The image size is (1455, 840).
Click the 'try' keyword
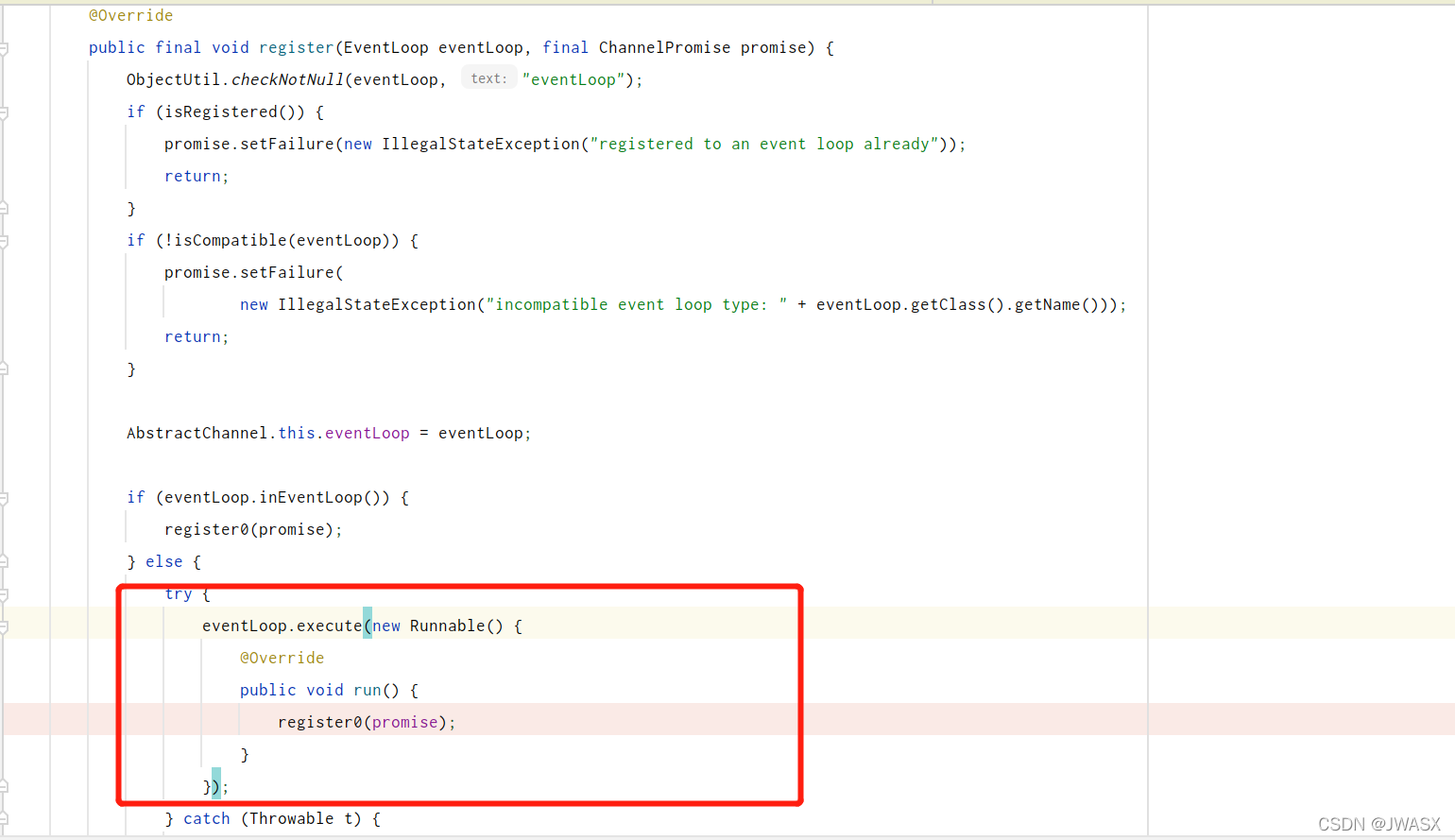(x=179, y=594)
